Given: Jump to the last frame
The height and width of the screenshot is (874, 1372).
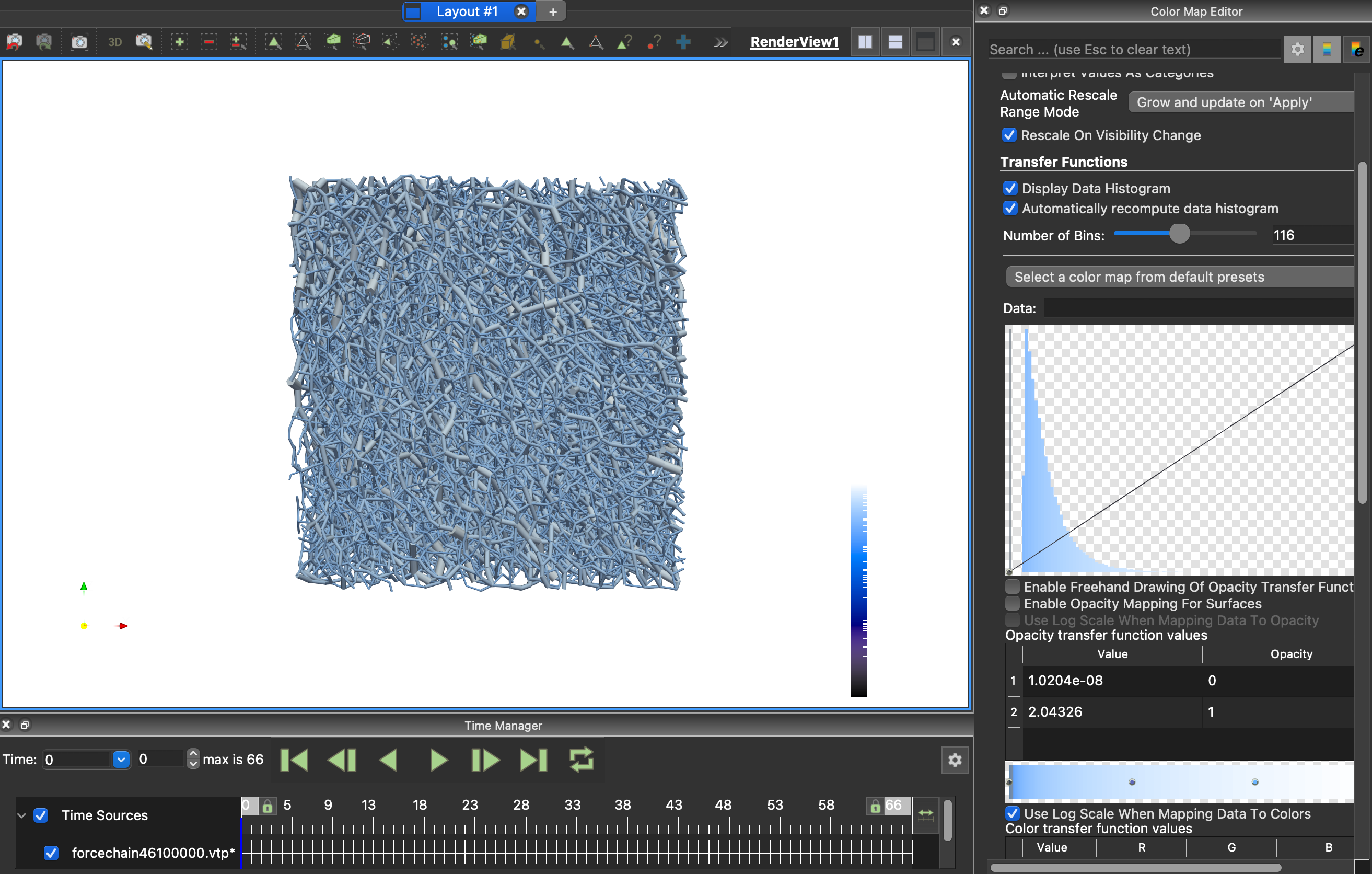Looking at the screenshot, I should pyautogui.click(x=534, y=760).
